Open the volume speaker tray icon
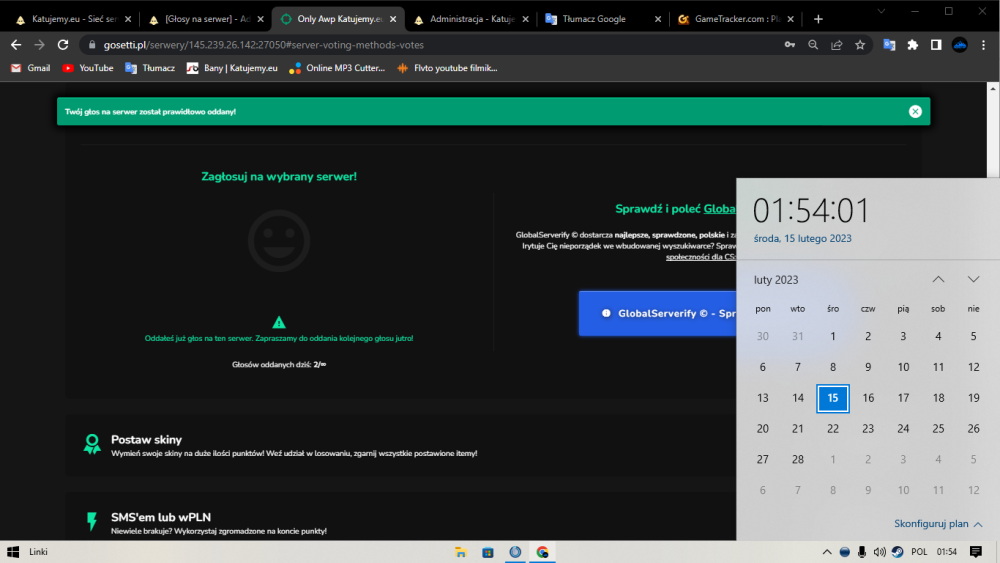Image resolution: width=1000 pixels, height=563 pixels. (x=879, y=552)
